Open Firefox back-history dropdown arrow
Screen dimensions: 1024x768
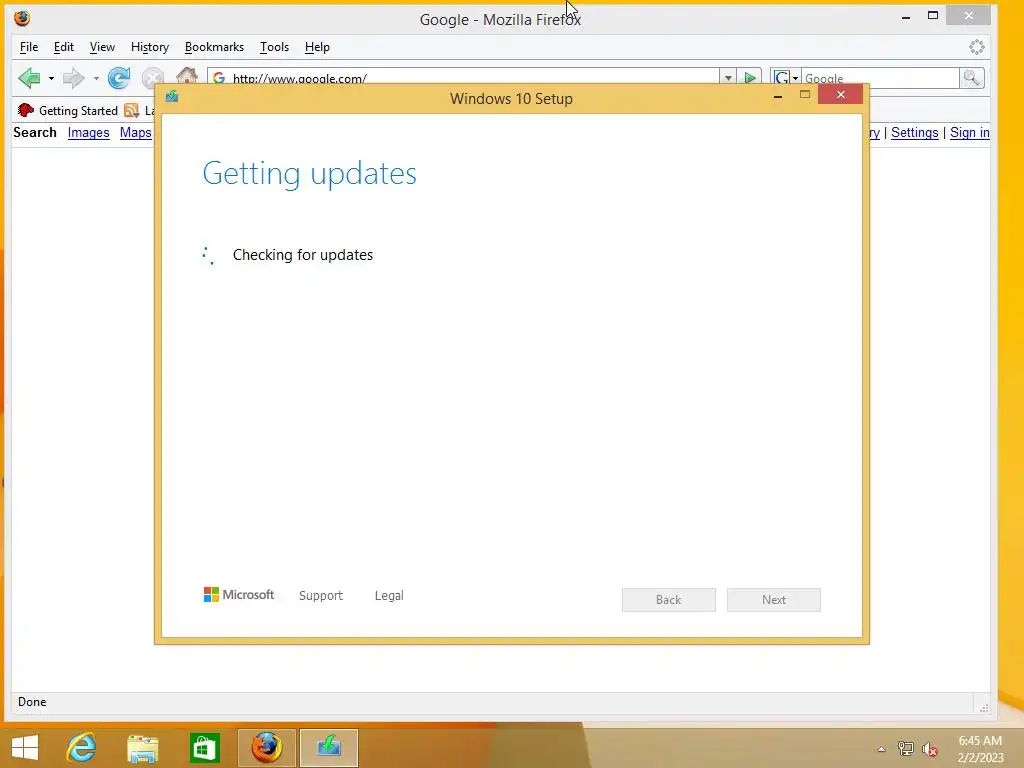click(x=51, y=78)
